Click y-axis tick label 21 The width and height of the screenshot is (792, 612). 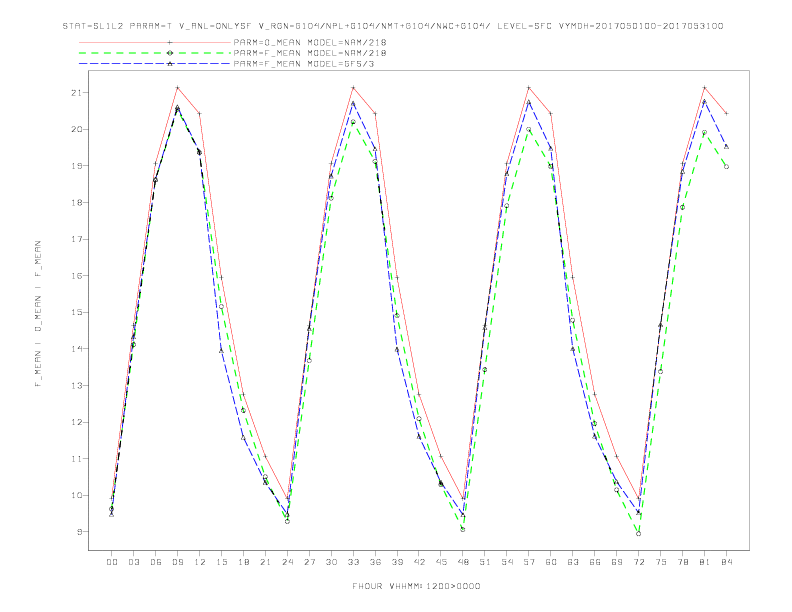pos(76,92)
